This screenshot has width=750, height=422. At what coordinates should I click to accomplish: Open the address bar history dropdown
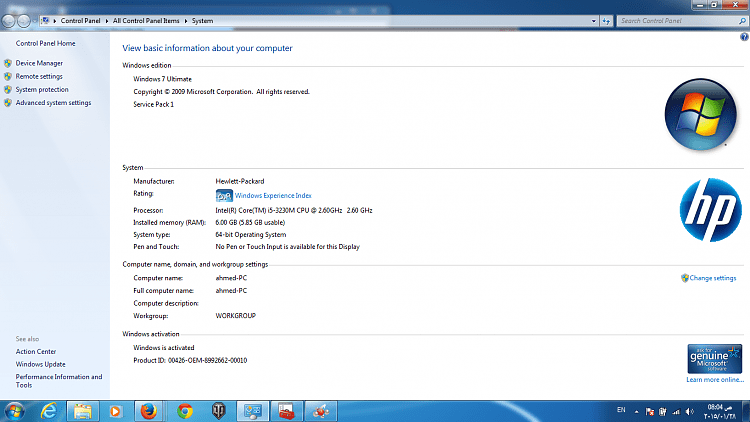[x=594, y=21]
